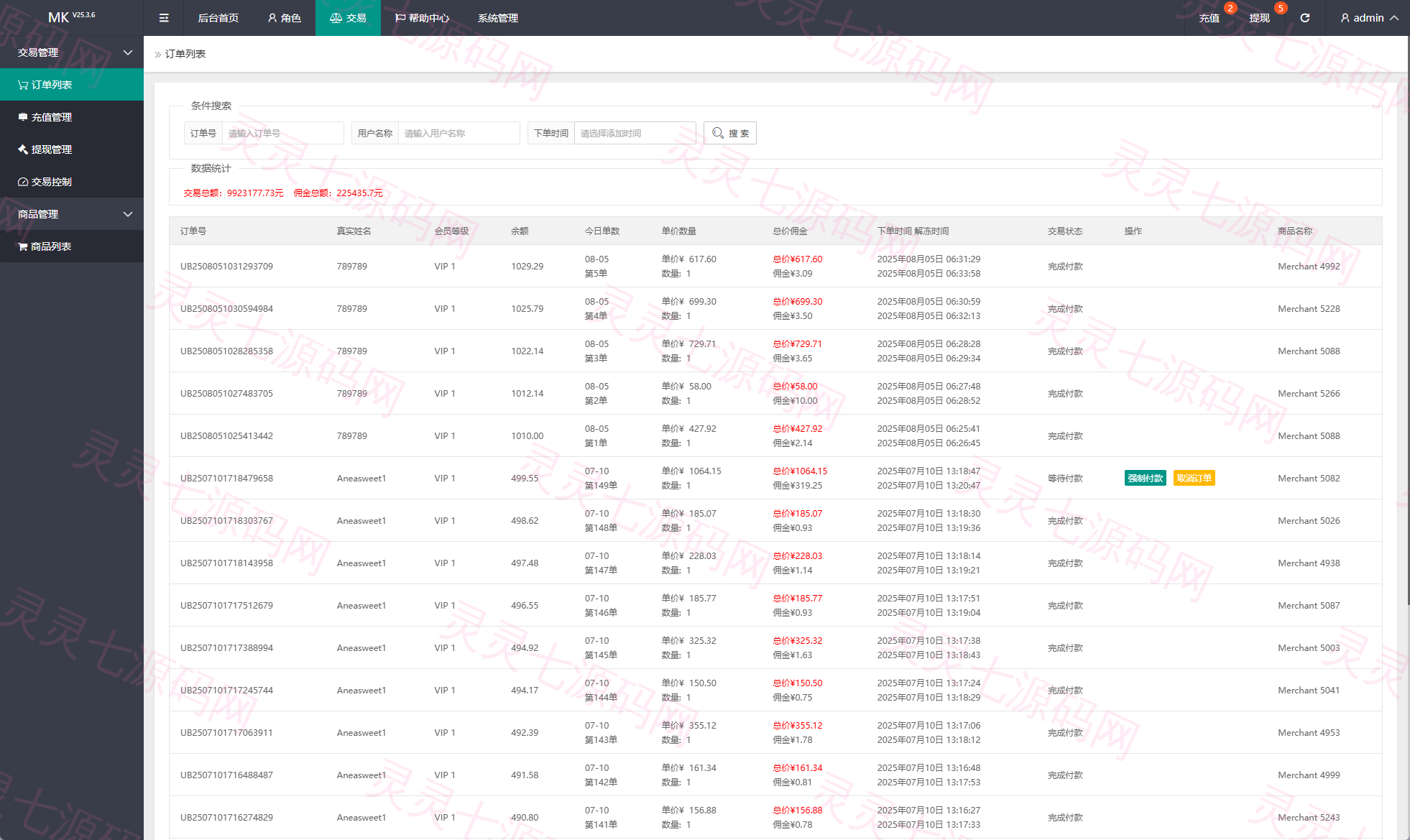
Task: Collapse the 商品管理 sidebar section
Action: [72, 214]
